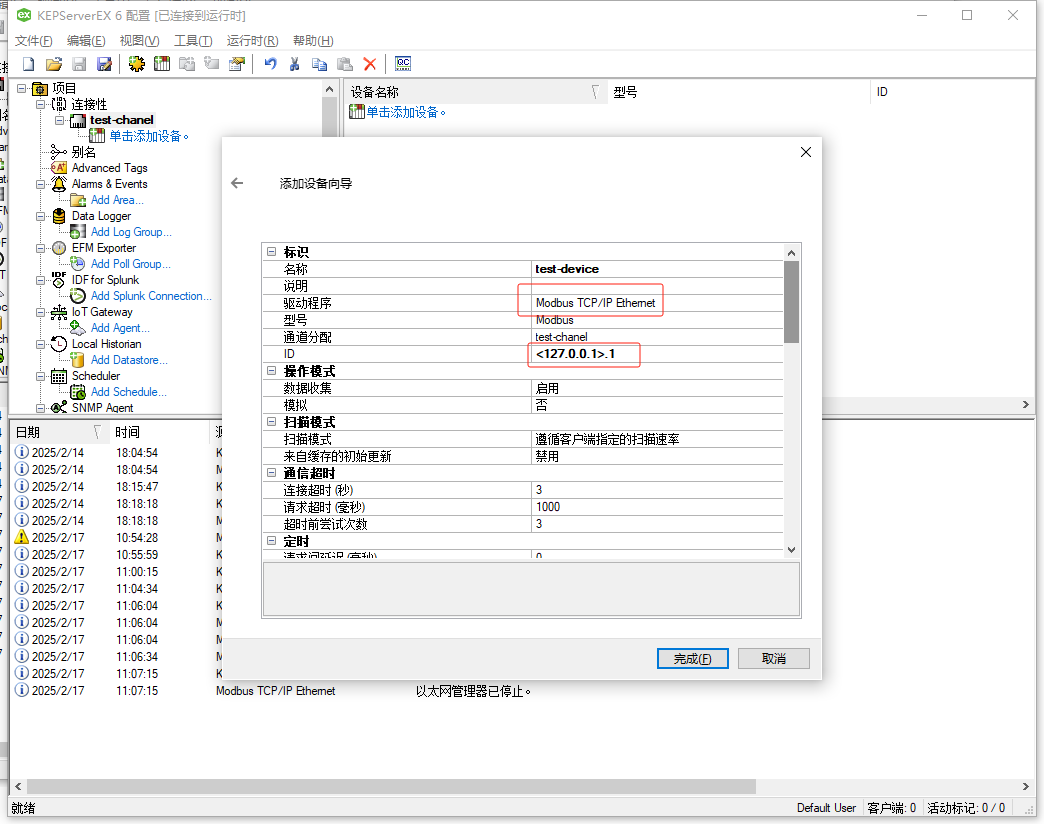Click the Scheduler calendar icon
The height and width of the screenshot is (824, 1044).
point(59,376)
